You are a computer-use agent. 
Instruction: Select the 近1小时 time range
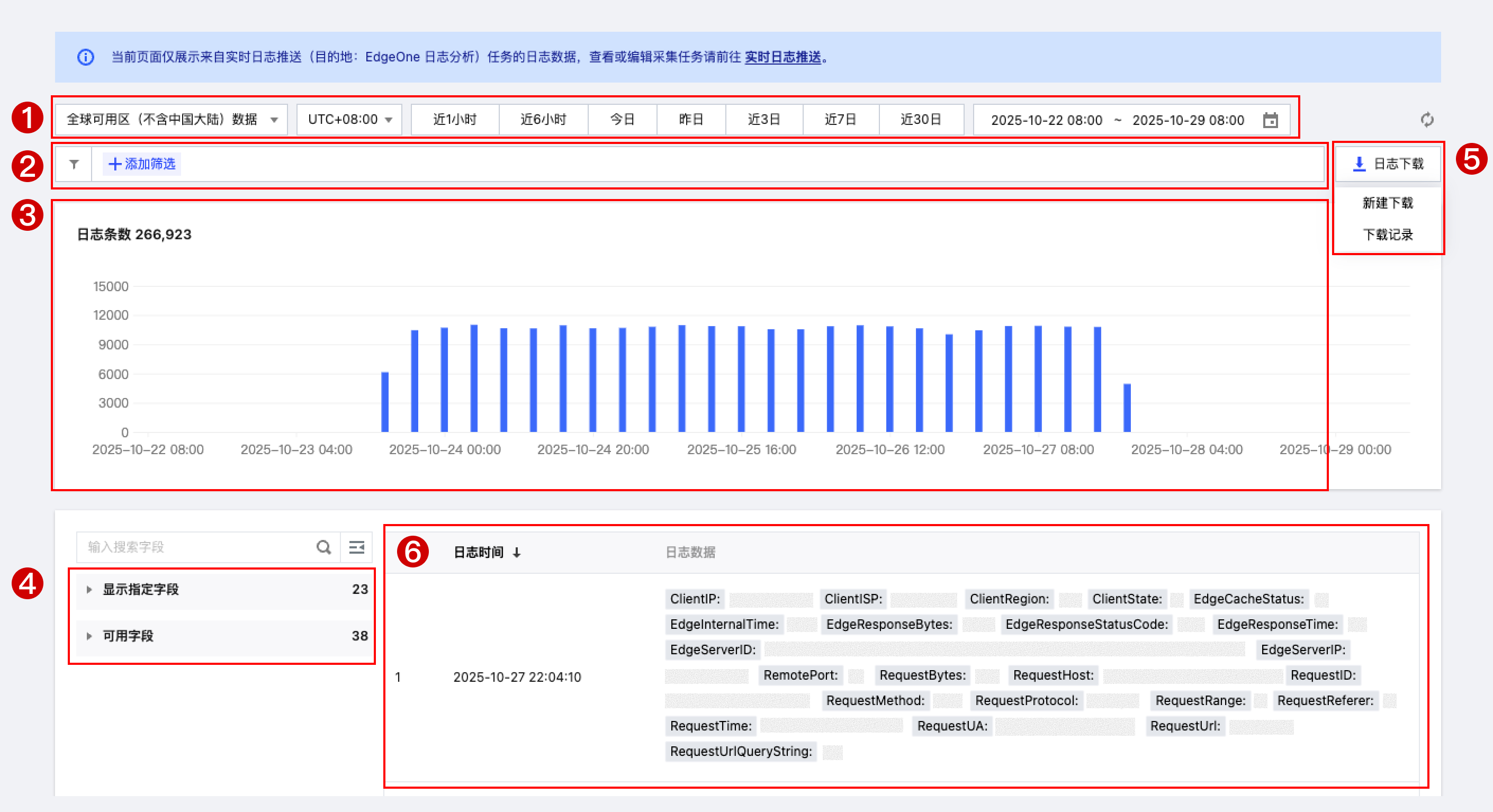(454, 120)
